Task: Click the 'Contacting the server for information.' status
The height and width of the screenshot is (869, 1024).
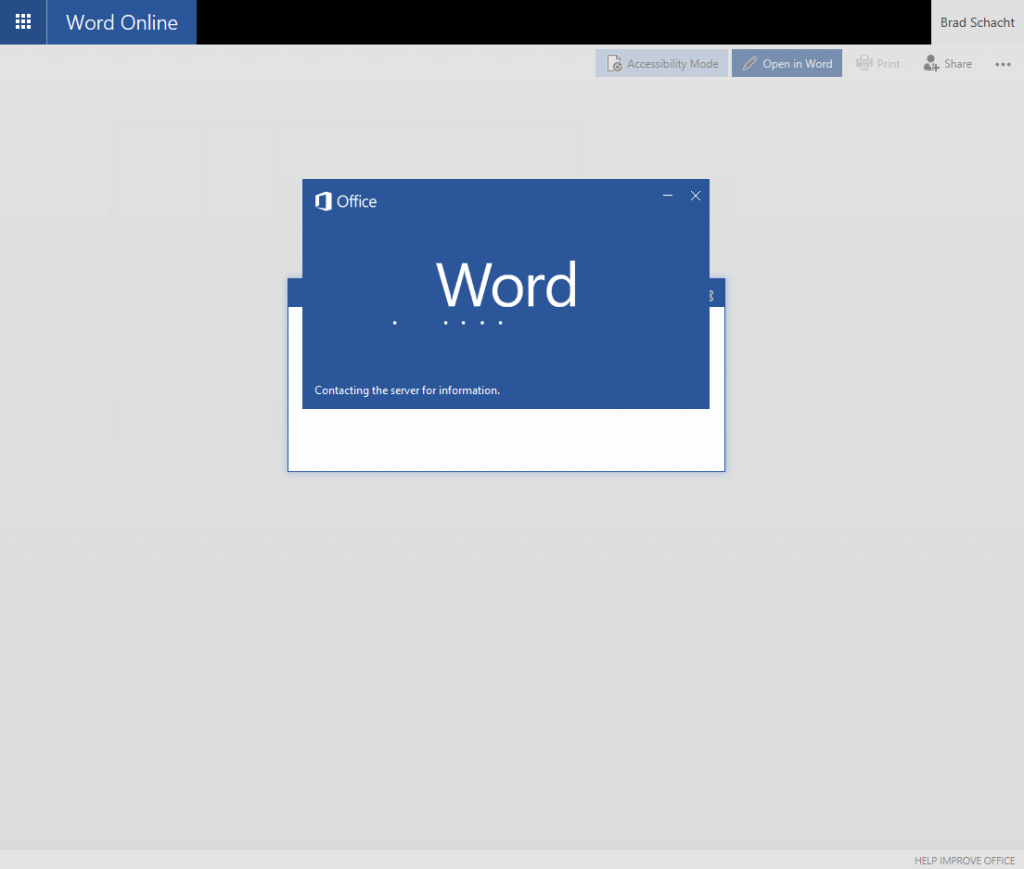Action: point(407,390)
